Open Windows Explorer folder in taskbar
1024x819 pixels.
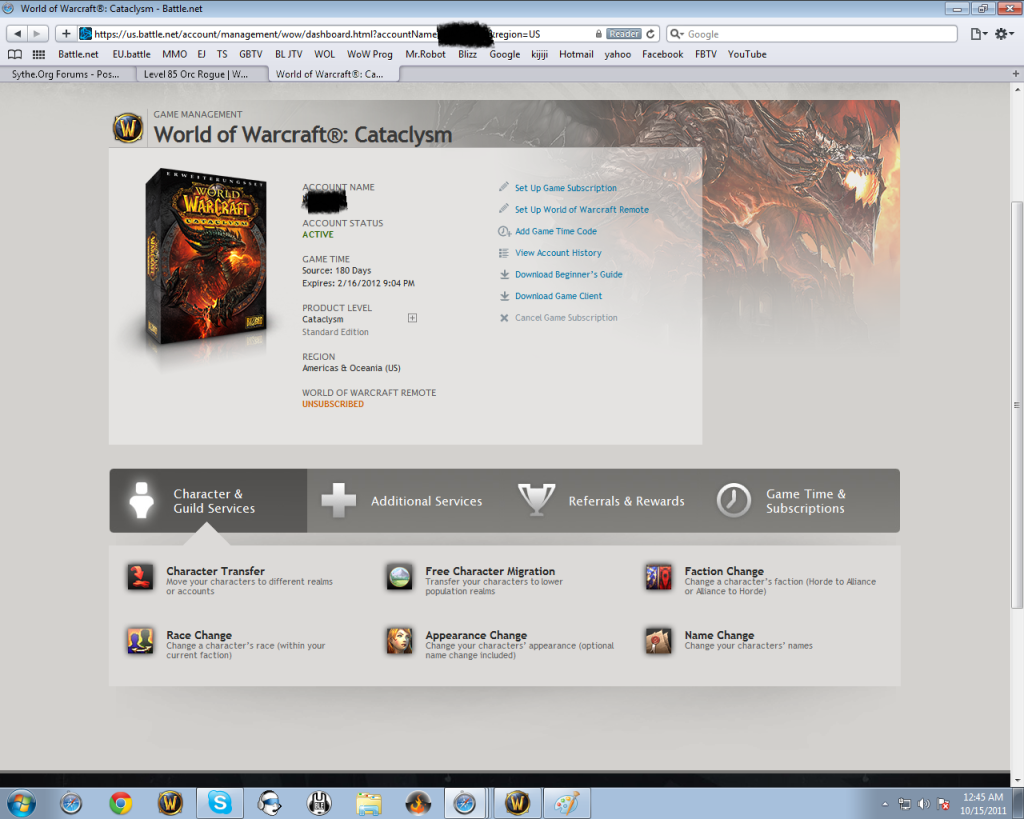[369, 803]
